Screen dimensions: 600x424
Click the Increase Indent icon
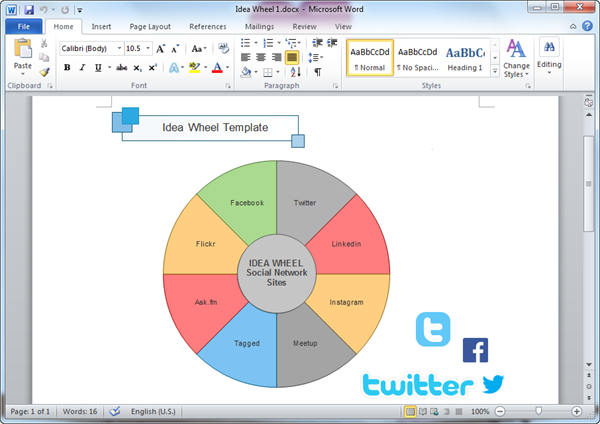pyautogui.click(x=332, y=42)
